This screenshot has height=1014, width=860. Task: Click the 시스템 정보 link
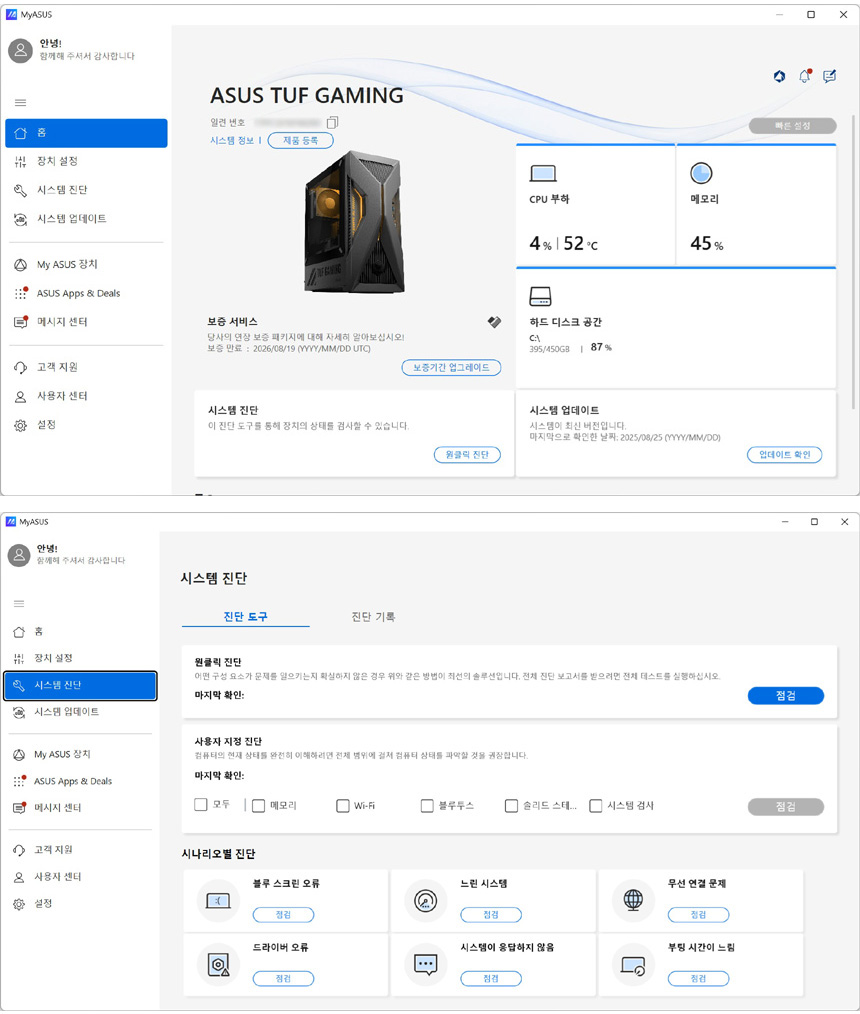tap(234, 141)
